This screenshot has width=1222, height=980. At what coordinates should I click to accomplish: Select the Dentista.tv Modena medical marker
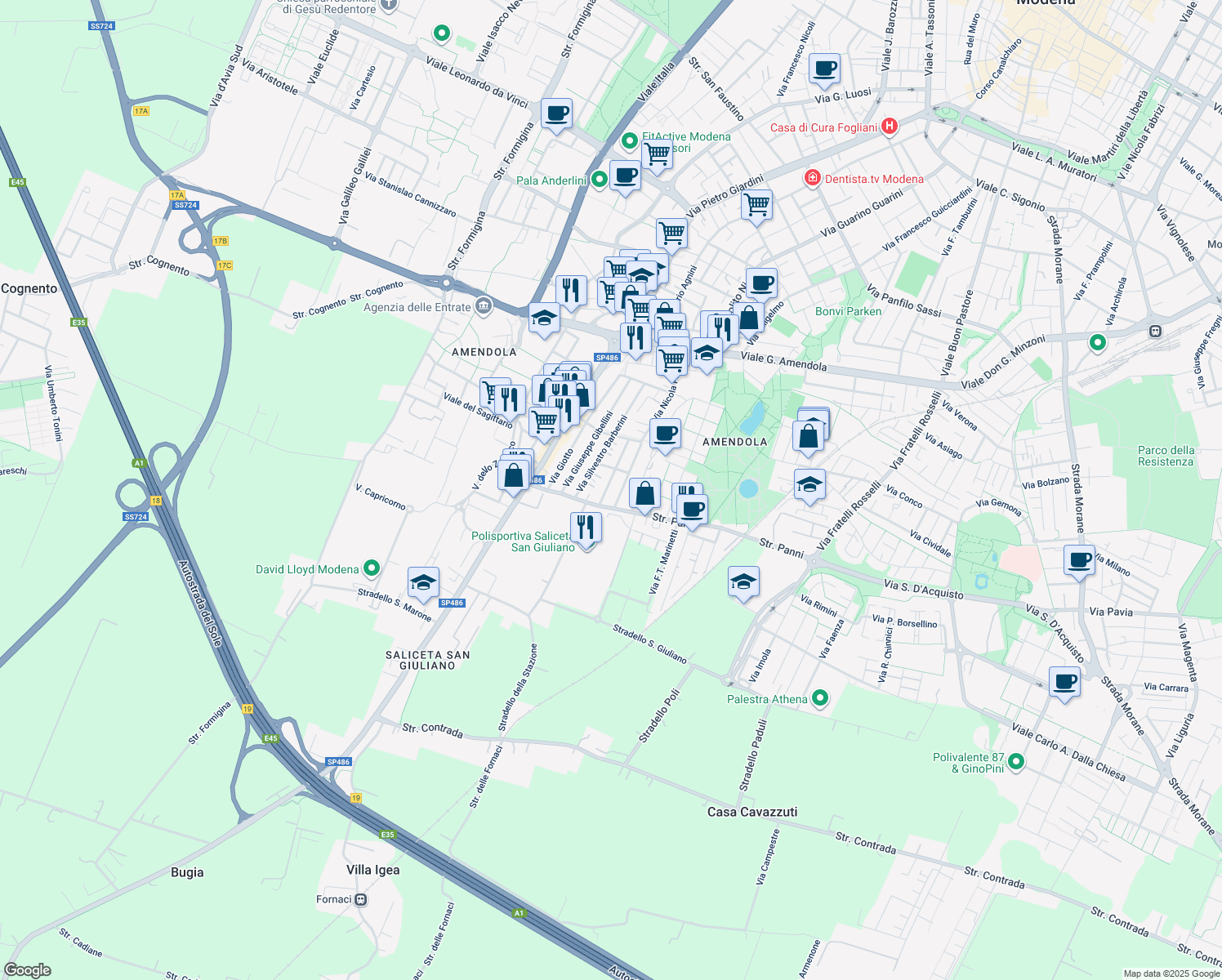812,178
